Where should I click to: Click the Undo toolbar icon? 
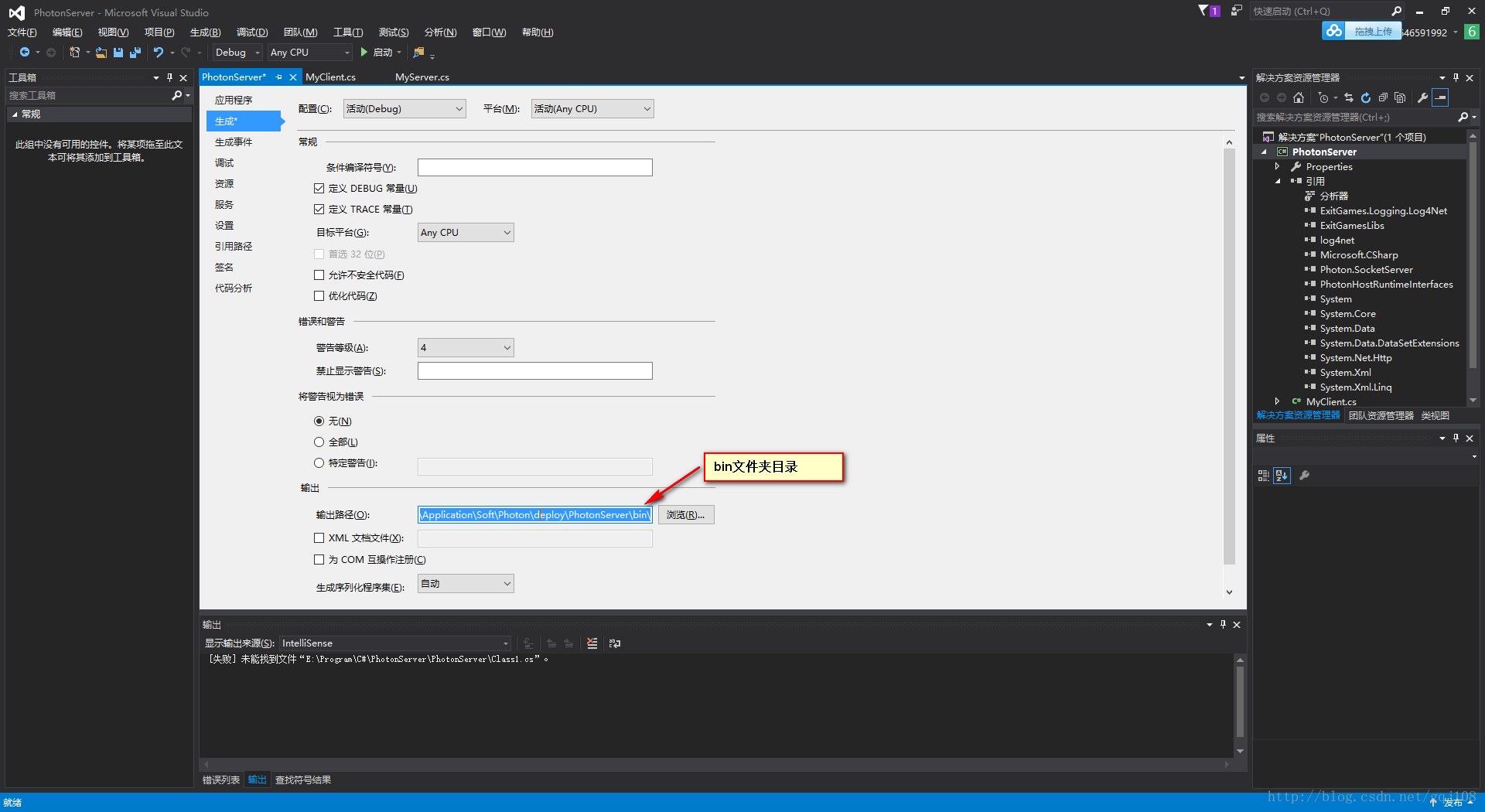[x=159, y=53]
